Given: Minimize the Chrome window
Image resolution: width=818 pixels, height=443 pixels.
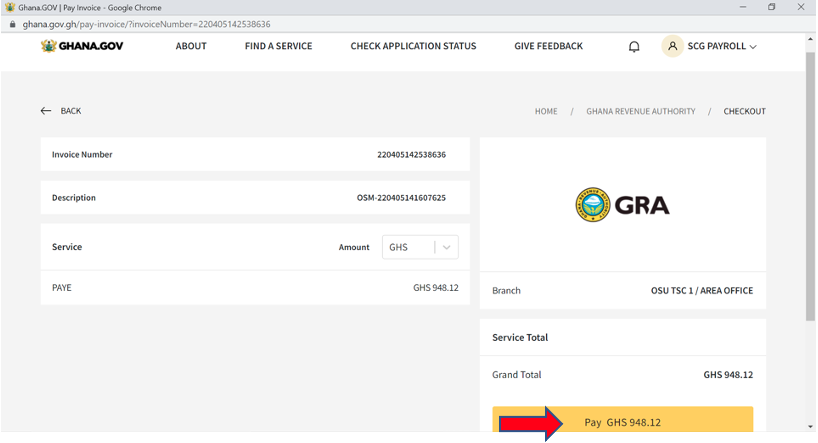Looking at the screenshot, I should (743, 7).
